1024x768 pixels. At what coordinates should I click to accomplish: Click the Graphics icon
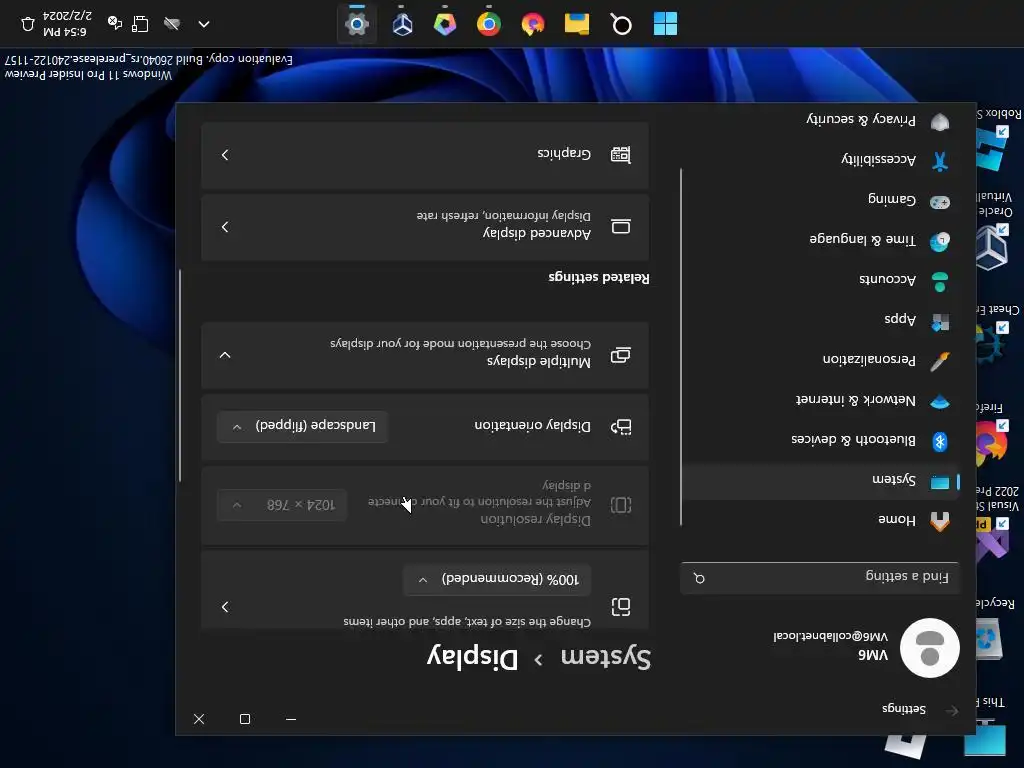(x=620, y=155)
